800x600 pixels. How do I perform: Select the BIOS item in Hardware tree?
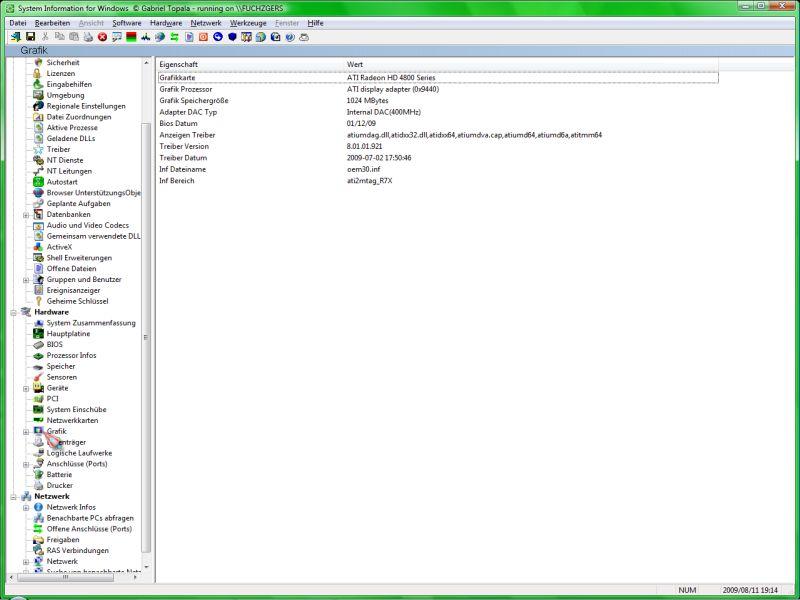pos(54,344)
